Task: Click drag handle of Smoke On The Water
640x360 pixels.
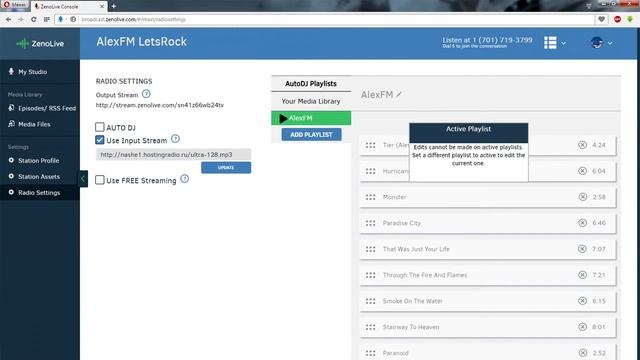Action: pos(371,301)
